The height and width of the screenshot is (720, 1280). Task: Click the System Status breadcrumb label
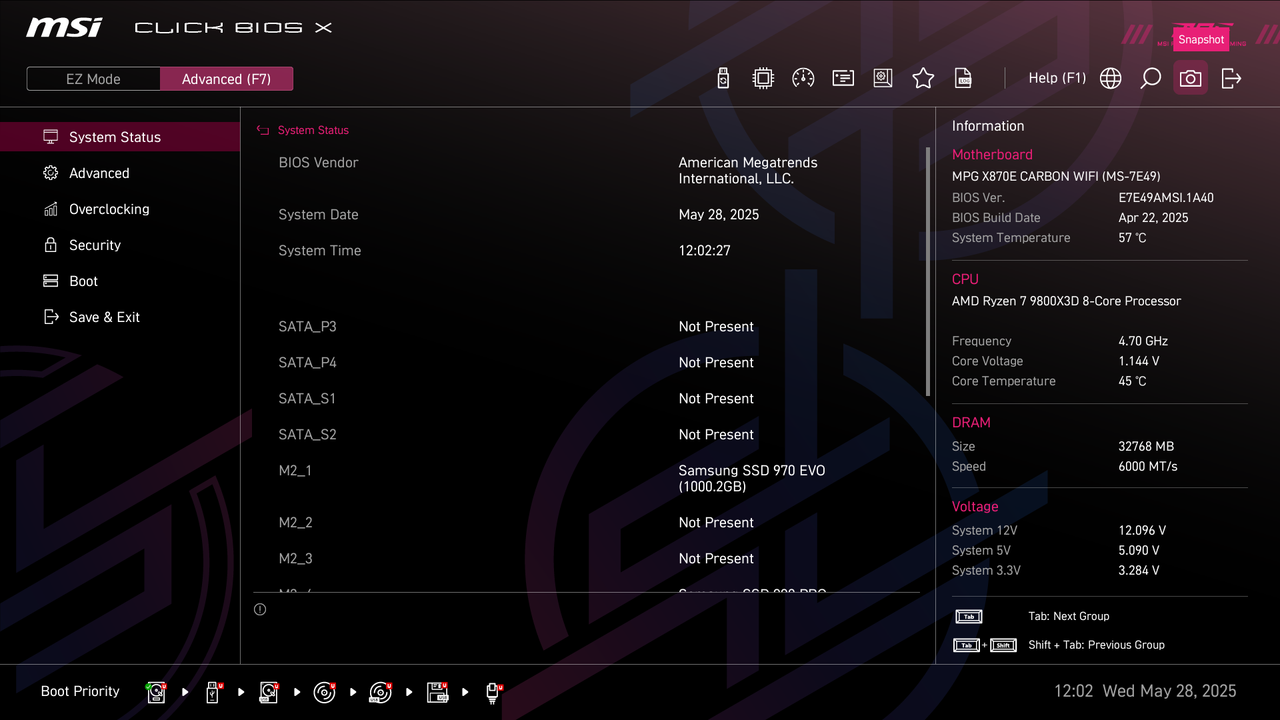(x=313, y=130)
